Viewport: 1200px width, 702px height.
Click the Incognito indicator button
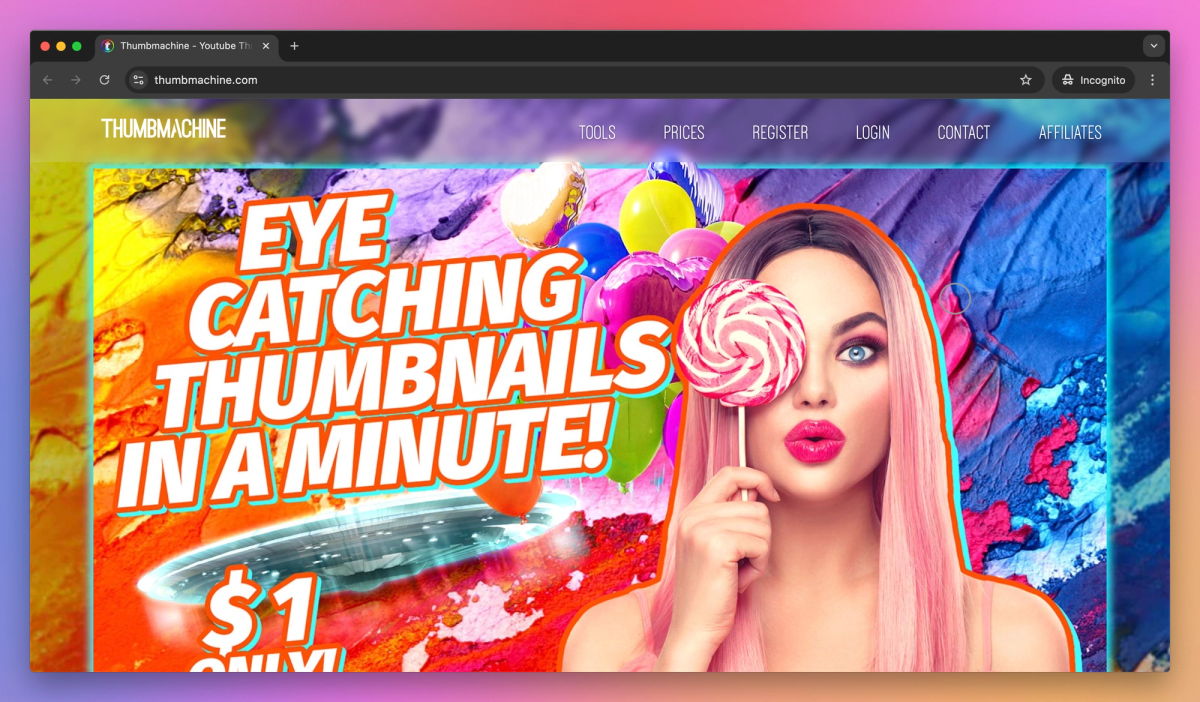pos(1093,80)
